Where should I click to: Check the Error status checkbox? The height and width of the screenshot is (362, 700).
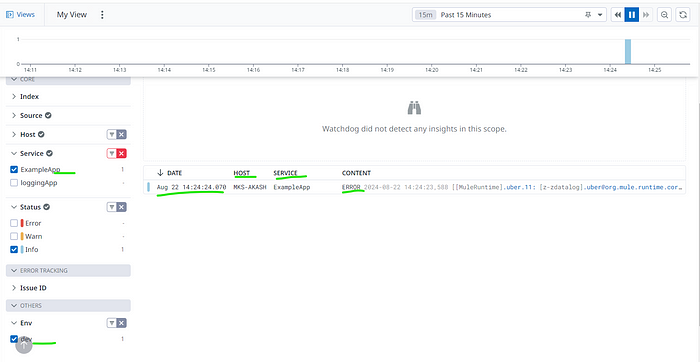[x=14, y=223]
